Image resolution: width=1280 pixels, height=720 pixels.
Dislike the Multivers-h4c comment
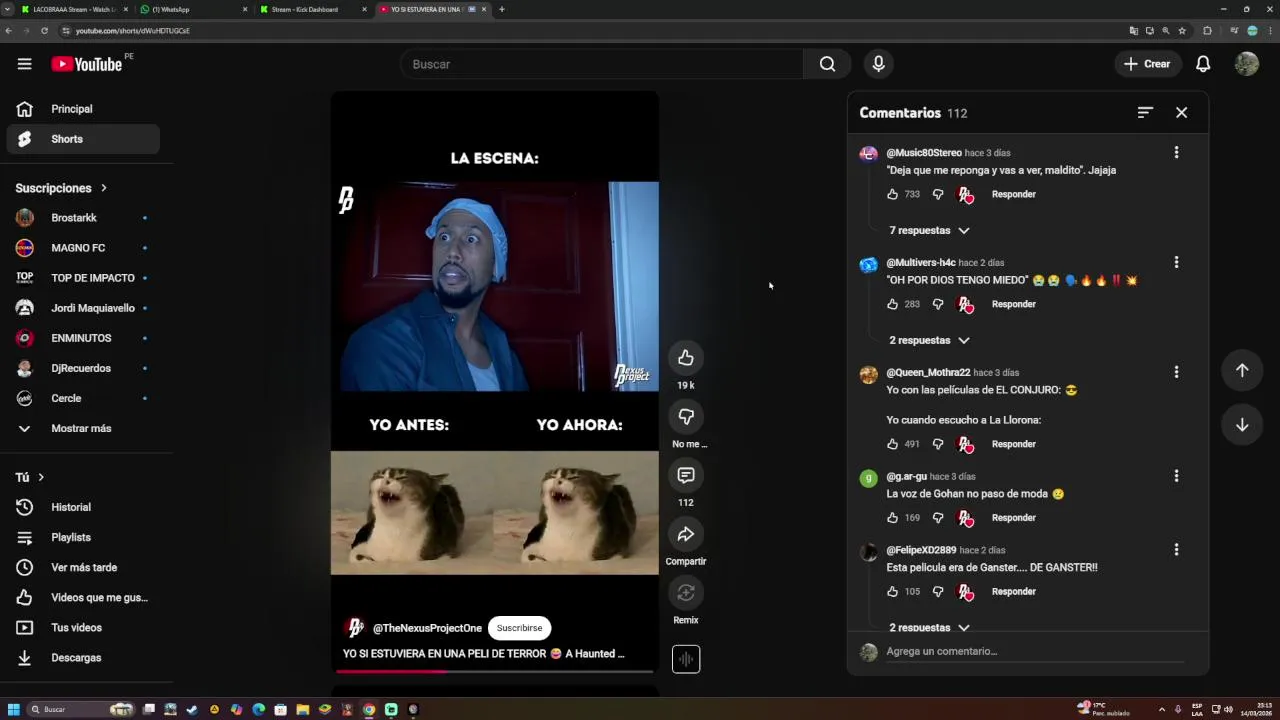point(938,304)
